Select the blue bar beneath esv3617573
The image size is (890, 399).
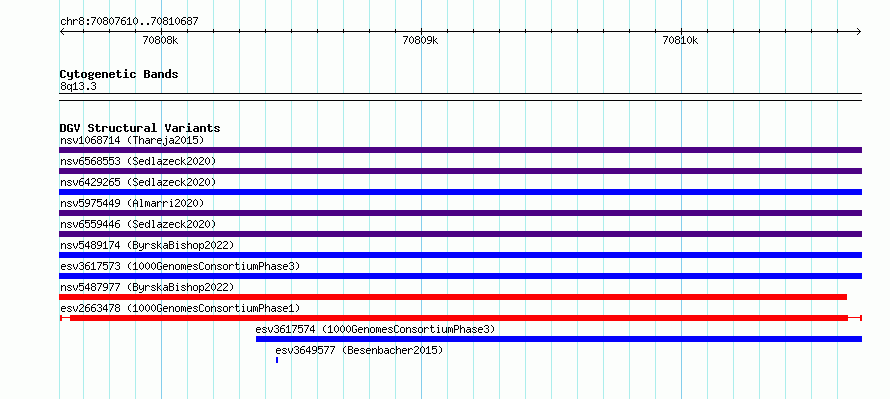click(460, 276)
